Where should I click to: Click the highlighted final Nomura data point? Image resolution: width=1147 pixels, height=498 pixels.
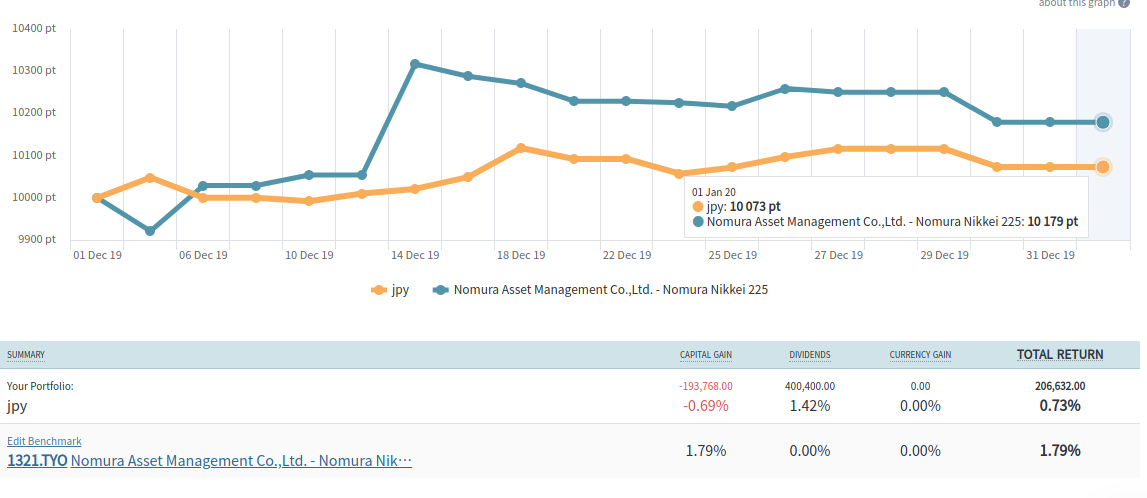pyautogui.click(x=1102, y=122)
